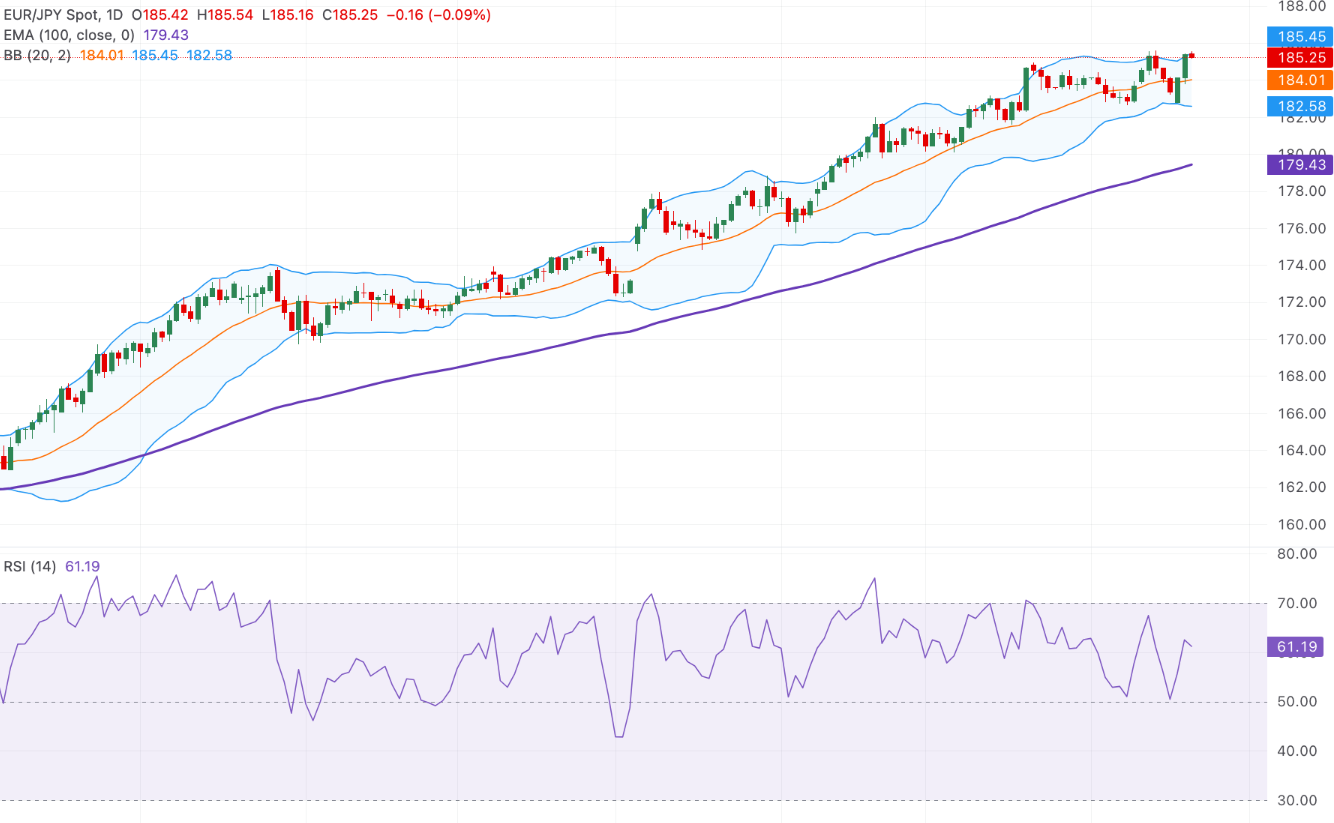Click the purple 179.43 EMA price tag
Image resolution: width=1334 pixels, height=823 pixels.
(x=1299, y=164)
